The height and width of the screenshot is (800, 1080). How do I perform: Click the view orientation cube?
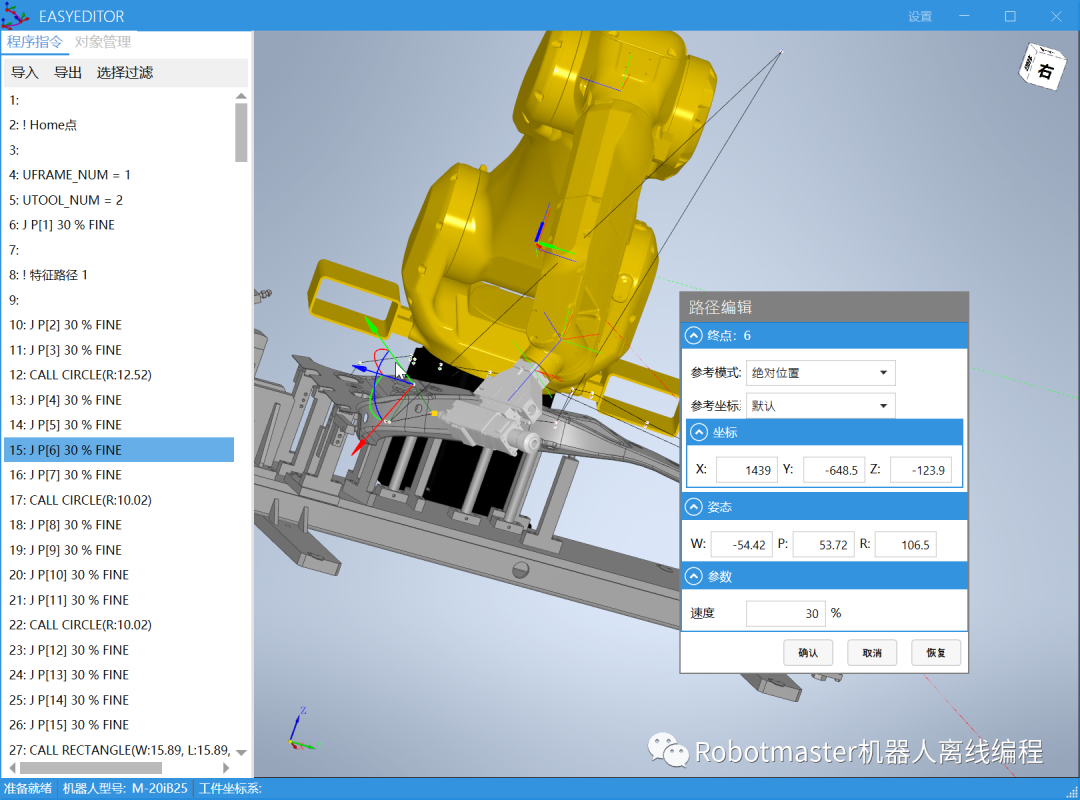[1039, 68]
